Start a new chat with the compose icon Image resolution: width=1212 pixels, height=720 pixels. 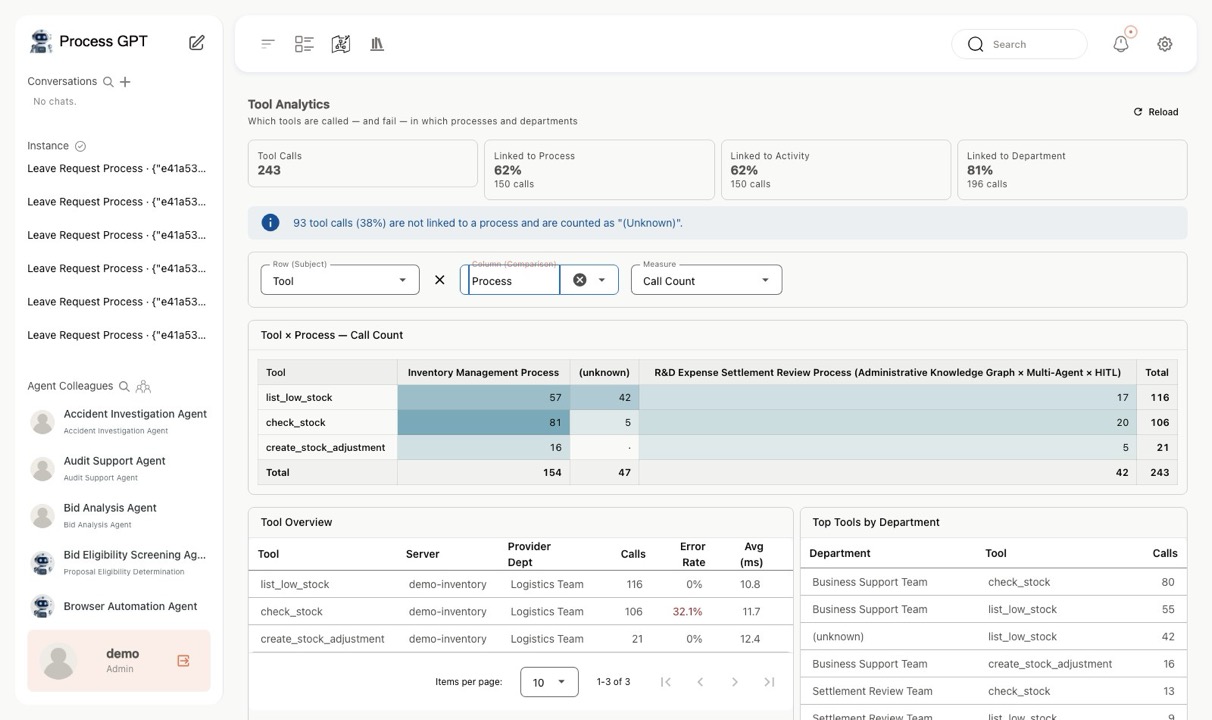pyautogui.click(x=197, y=42)
